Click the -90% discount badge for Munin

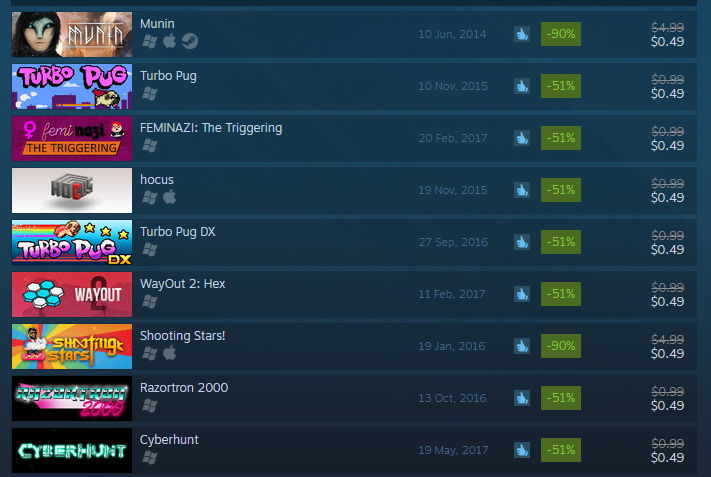coord(561,34)
